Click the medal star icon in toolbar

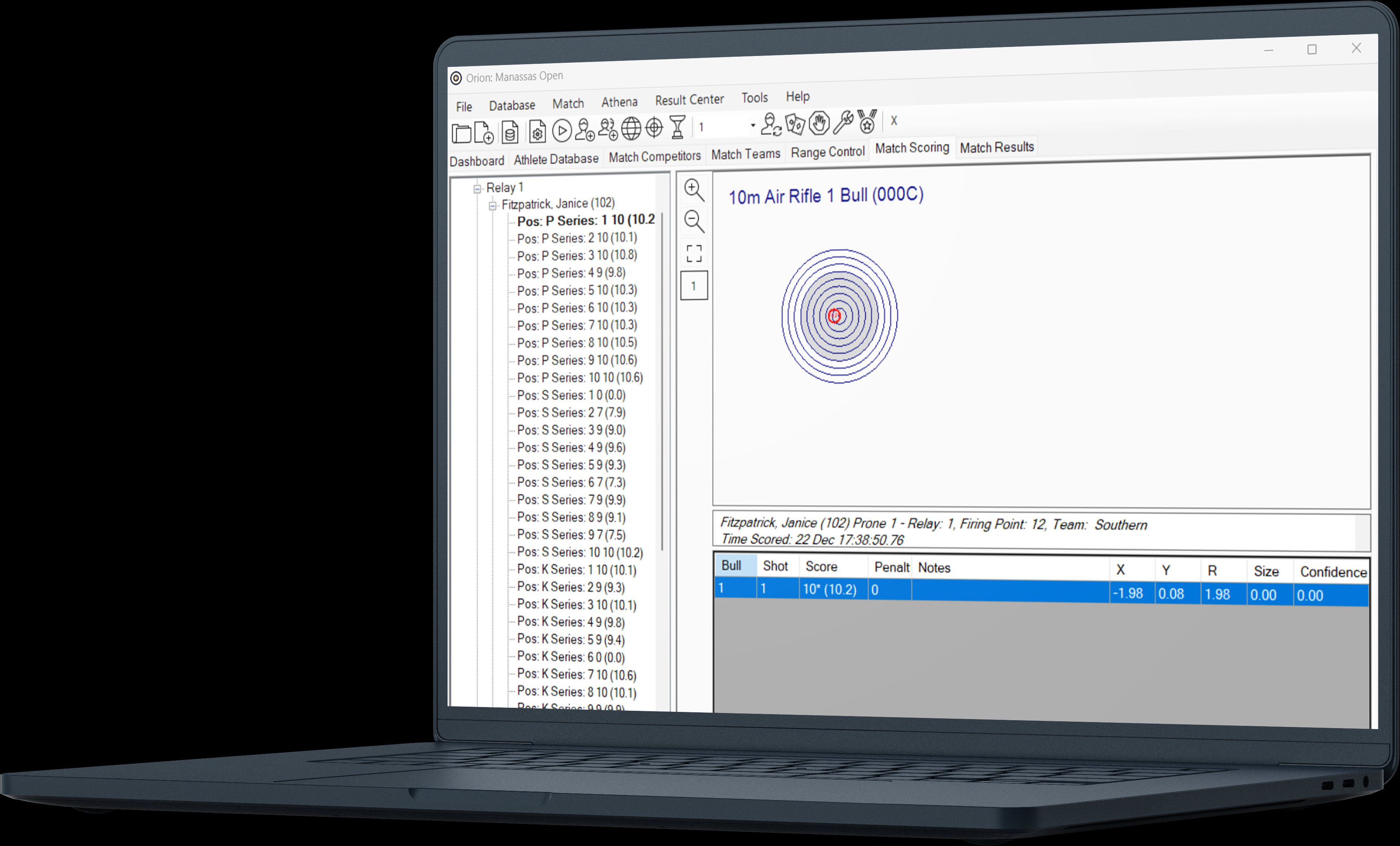867,121
